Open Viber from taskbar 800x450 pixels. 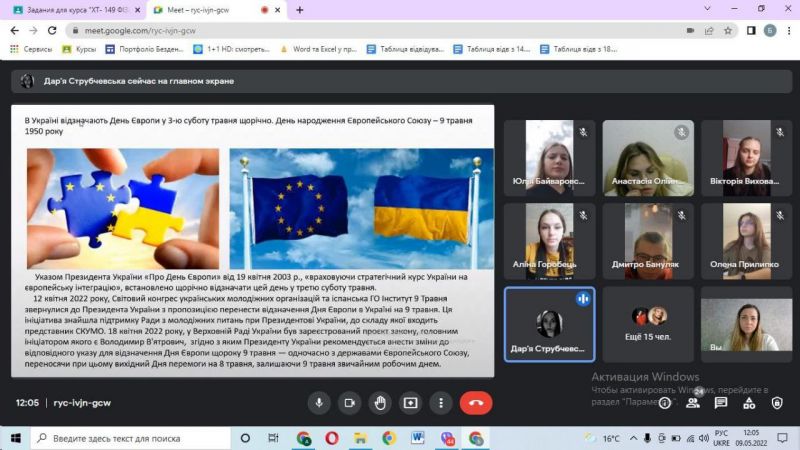(447, 438)
